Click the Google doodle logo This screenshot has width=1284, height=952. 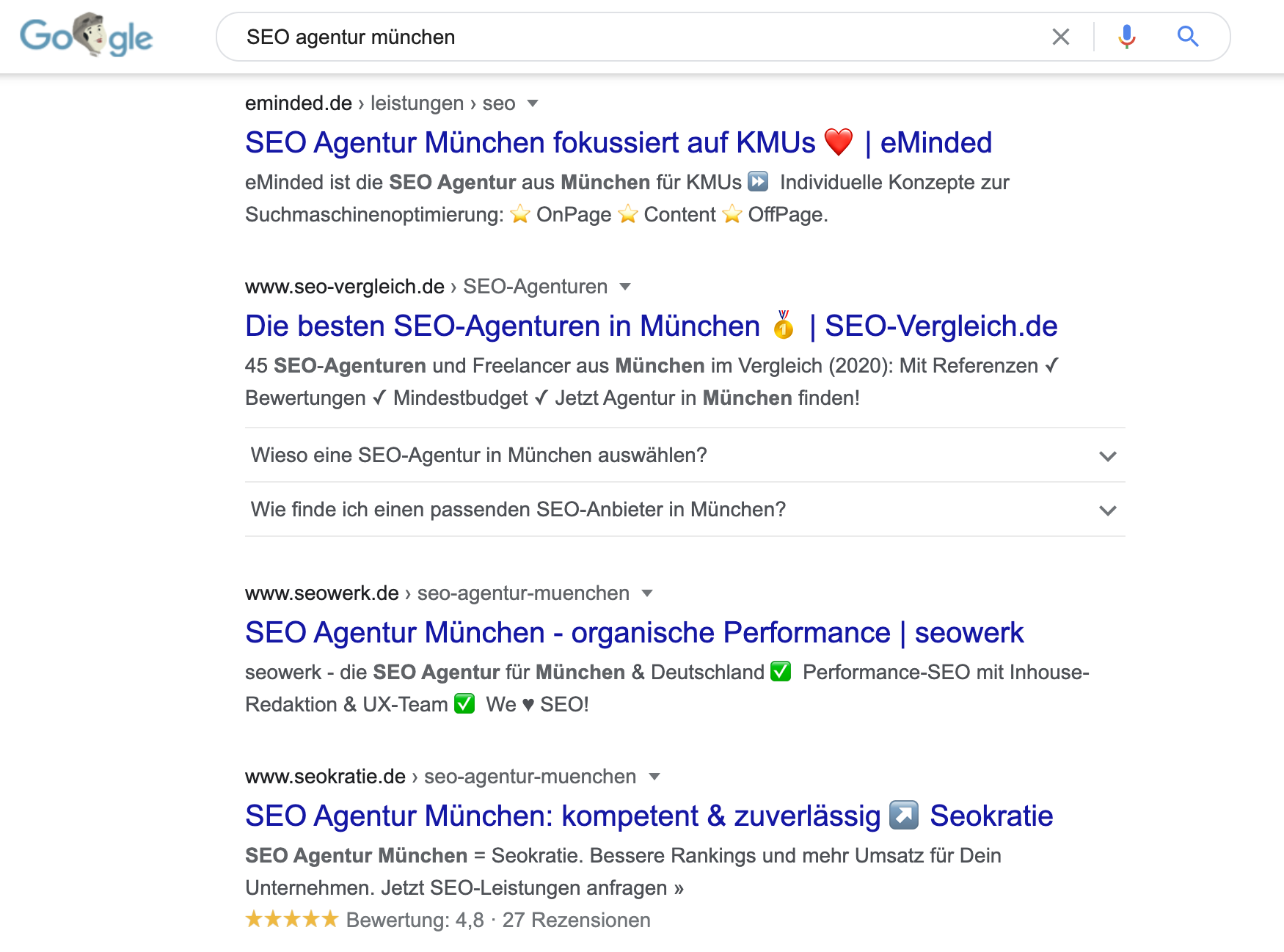coord(86,35)
